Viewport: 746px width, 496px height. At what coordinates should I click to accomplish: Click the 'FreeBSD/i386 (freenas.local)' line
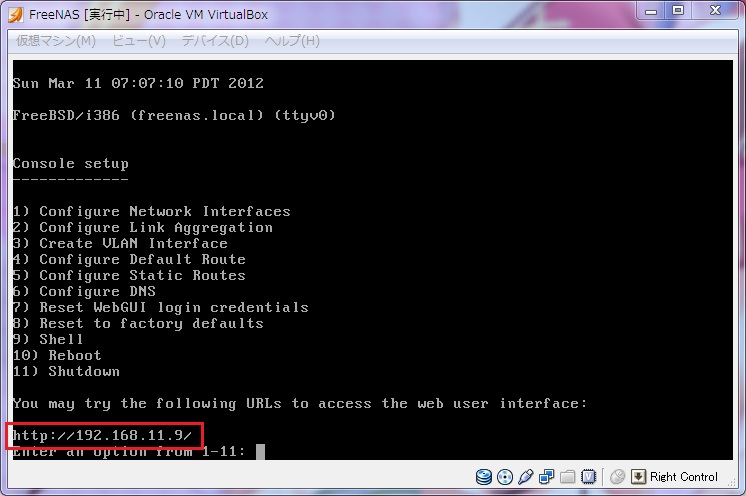174,115
